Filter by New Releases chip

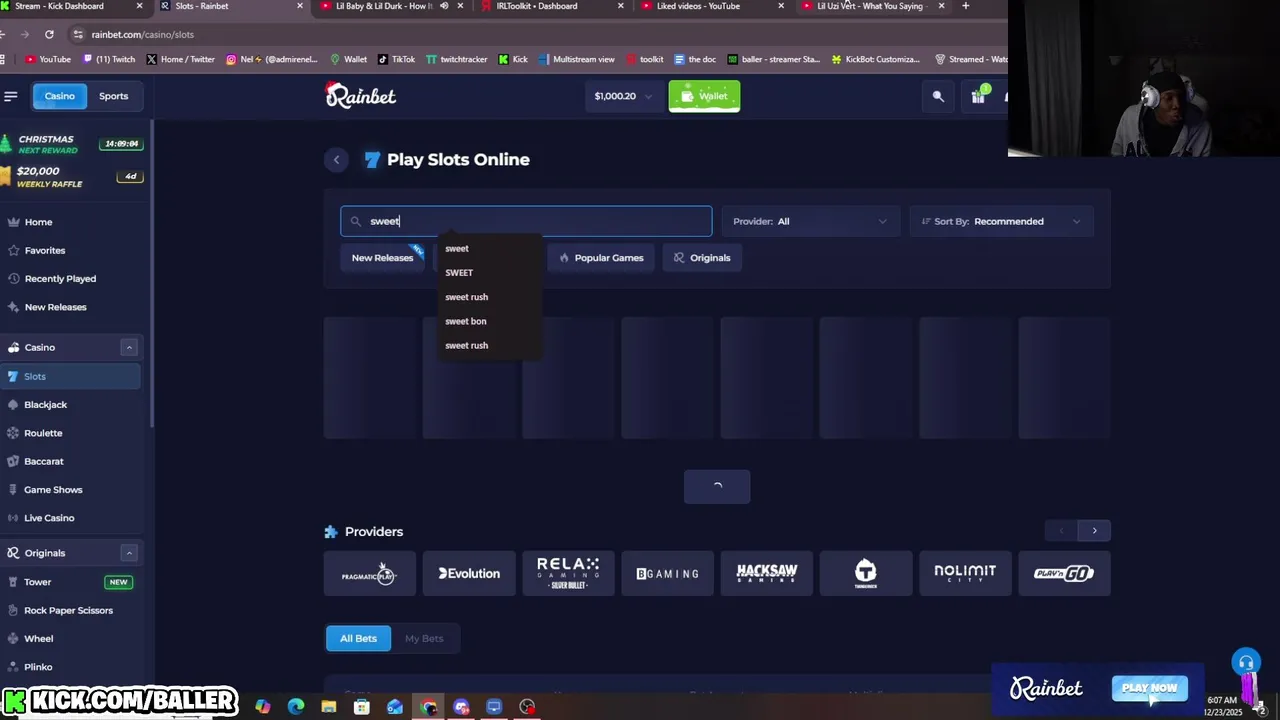click(x=382, y=258)
